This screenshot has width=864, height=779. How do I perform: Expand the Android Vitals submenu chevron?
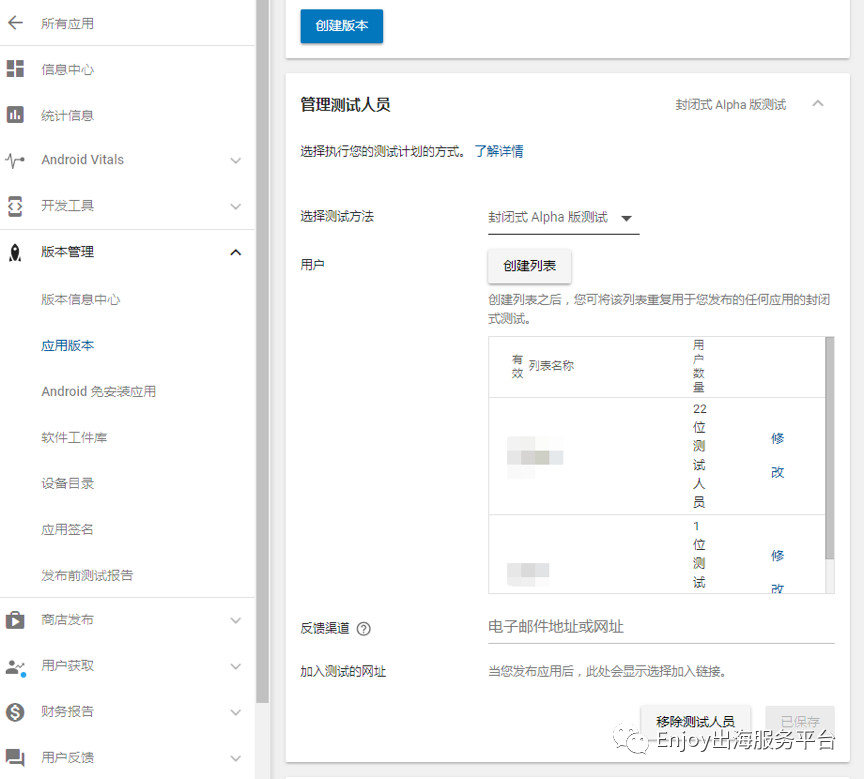[236, 160]
